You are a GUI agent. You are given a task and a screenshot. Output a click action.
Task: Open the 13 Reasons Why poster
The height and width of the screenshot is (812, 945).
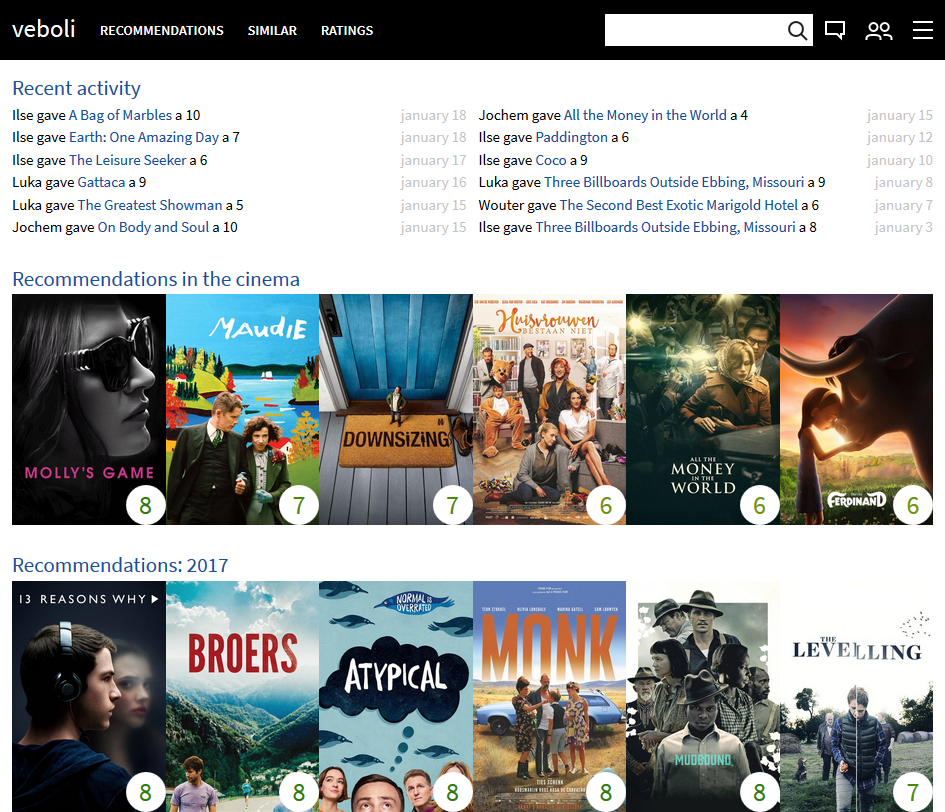[x=89, y=696]
